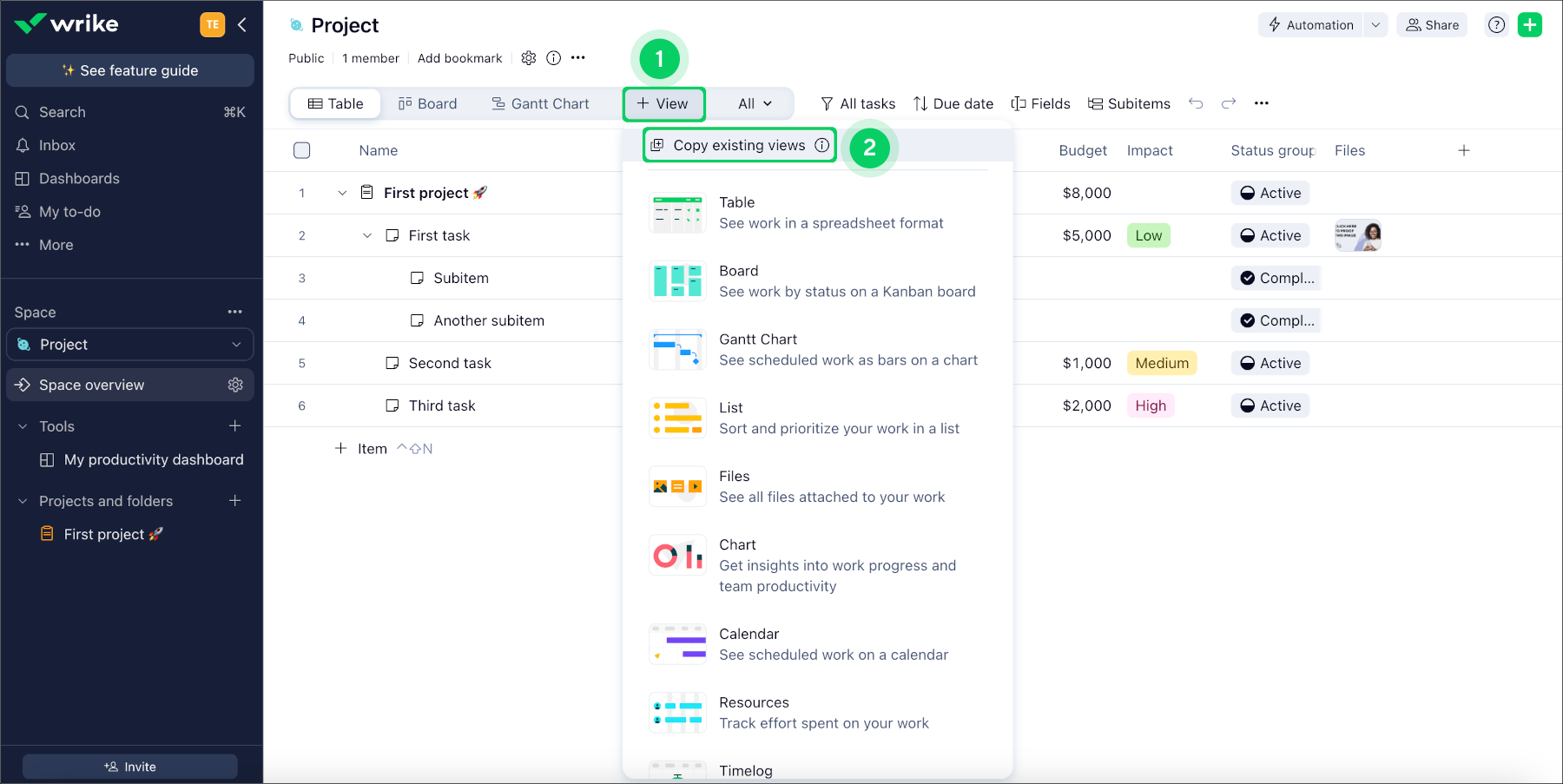Click the green plus create button
This screenshot has width=1563, height=784.
(x=1529, y=25)
